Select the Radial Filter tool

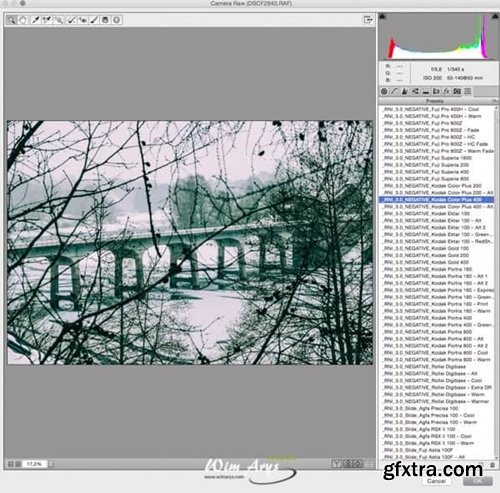(117, 20)
